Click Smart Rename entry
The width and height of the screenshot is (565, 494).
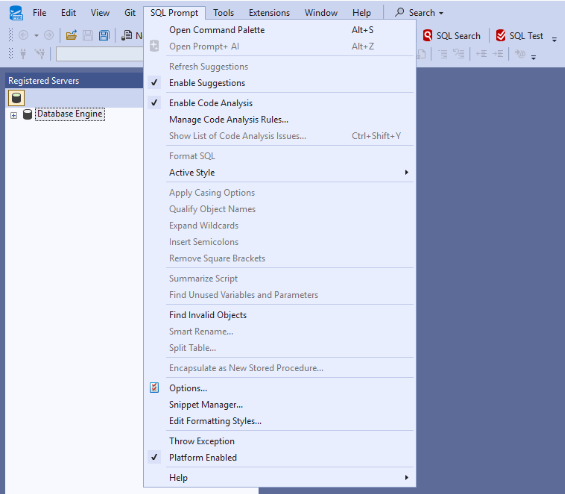click(x=279, y=331)
